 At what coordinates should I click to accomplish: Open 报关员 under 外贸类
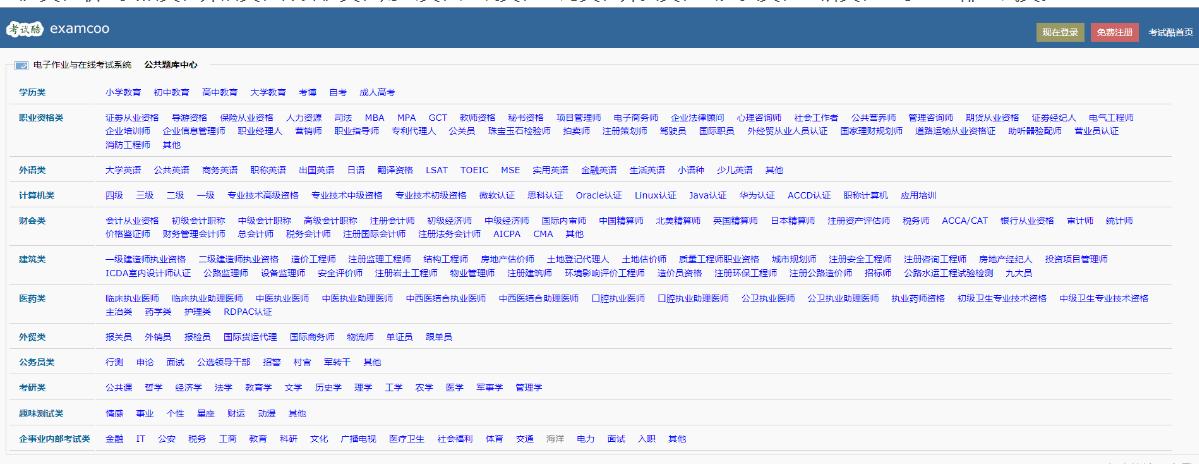119,337
